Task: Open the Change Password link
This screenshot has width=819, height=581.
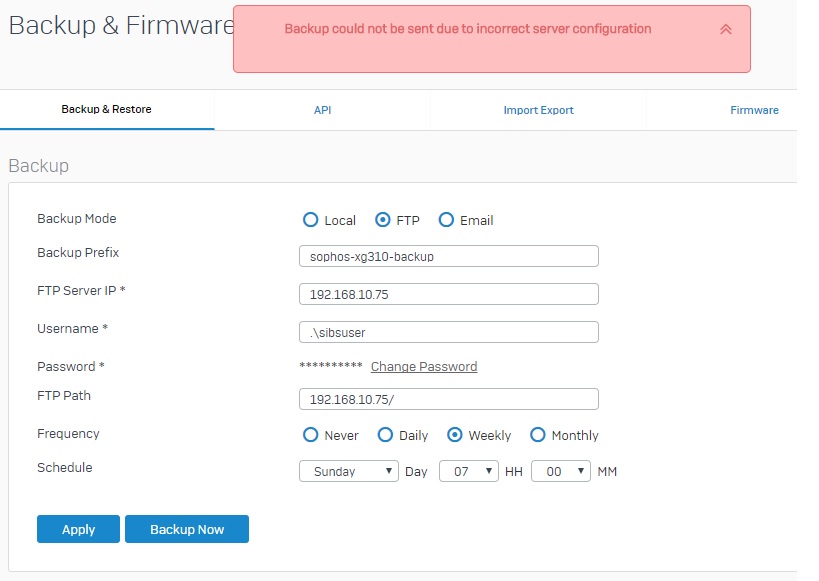Action: tap(424, 367)
